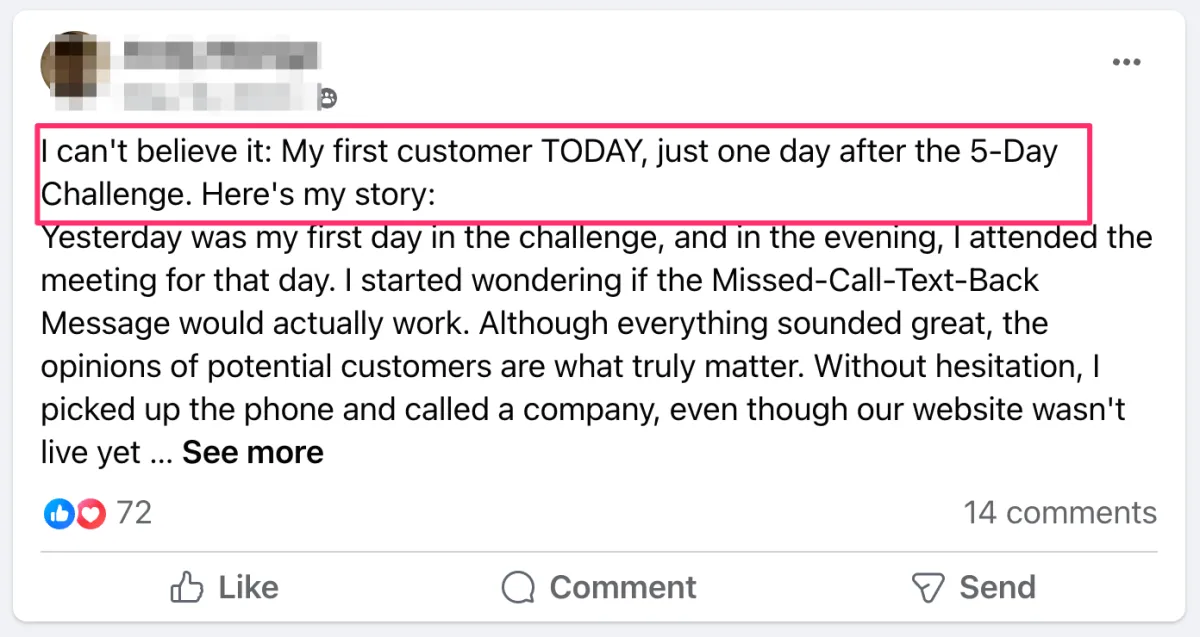Click the thumbs-up icon on Like button
This screenshot has width=1200, height=637.
187,587
